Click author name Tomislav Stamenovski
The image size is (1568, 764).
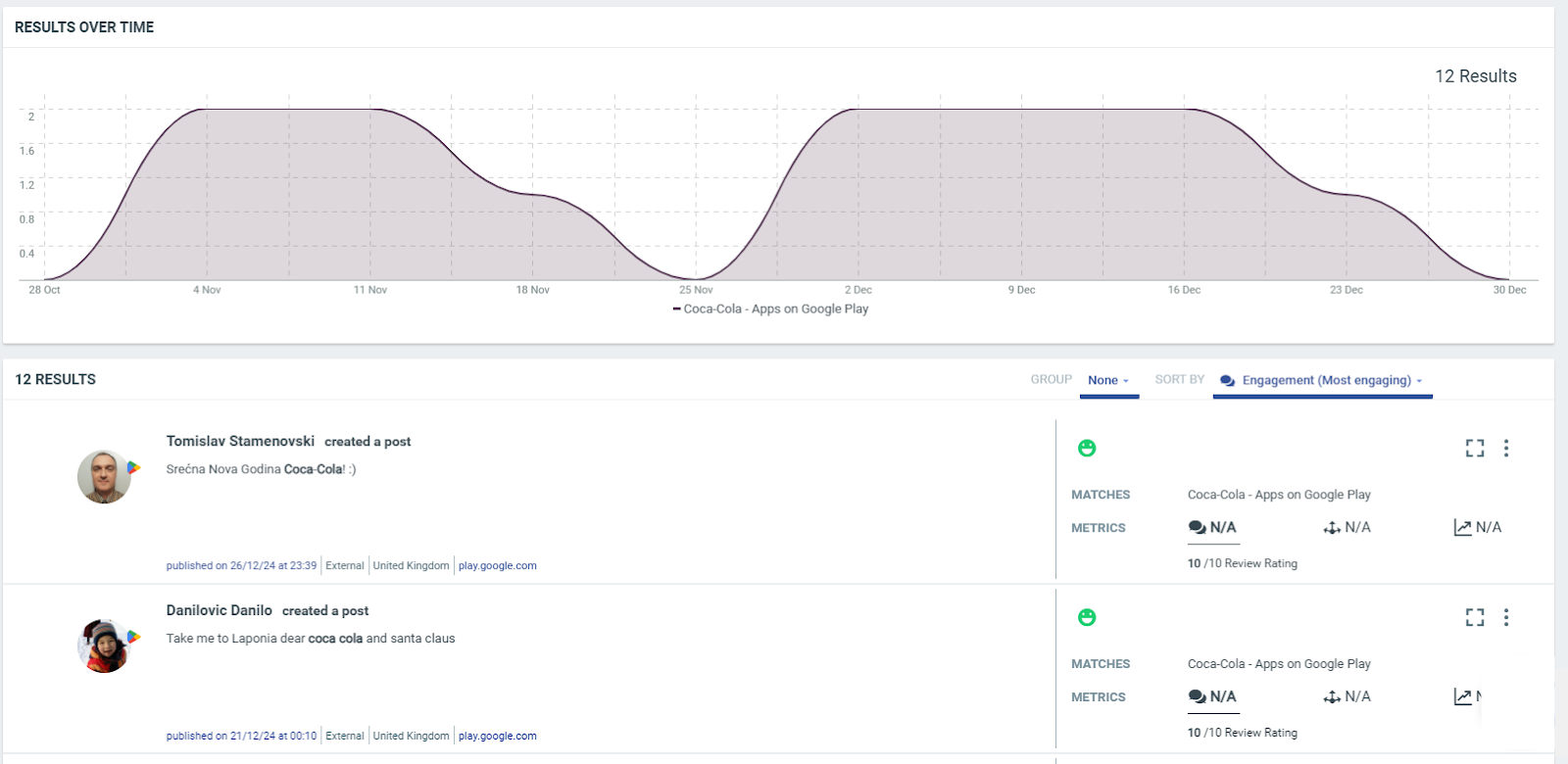point(240,441)
